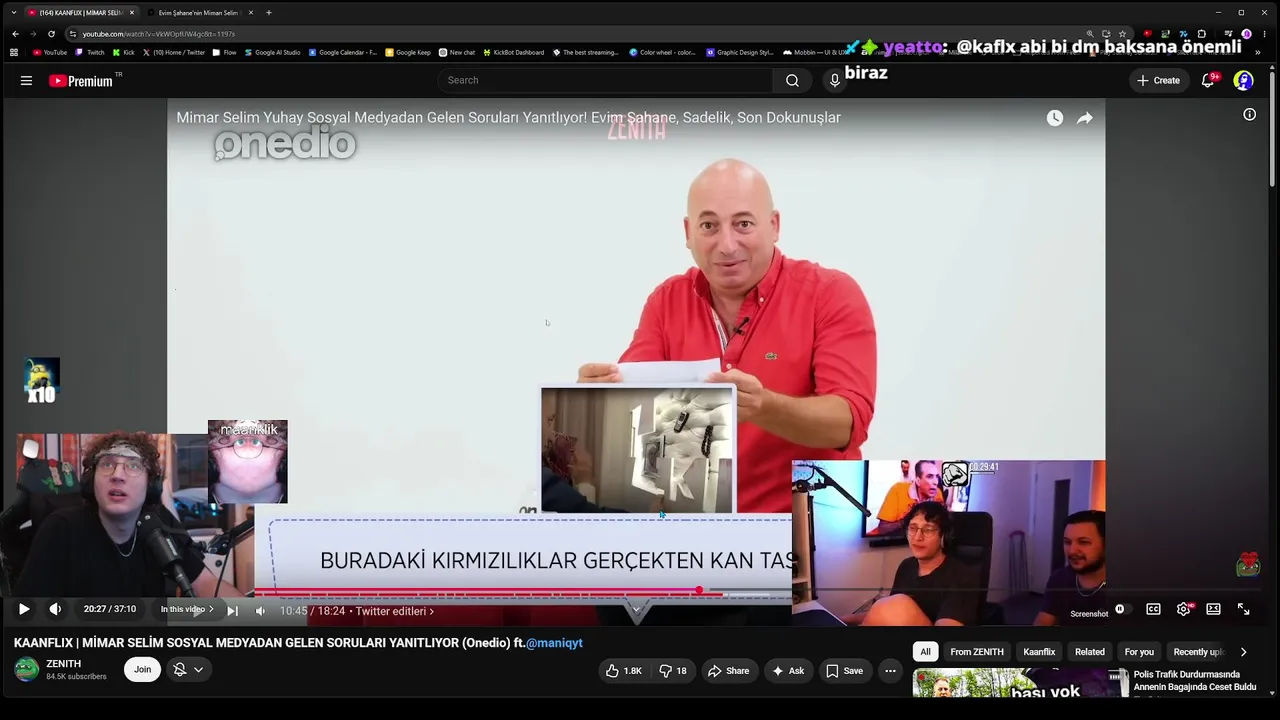Join the ZENITH channel

point(143,670)
